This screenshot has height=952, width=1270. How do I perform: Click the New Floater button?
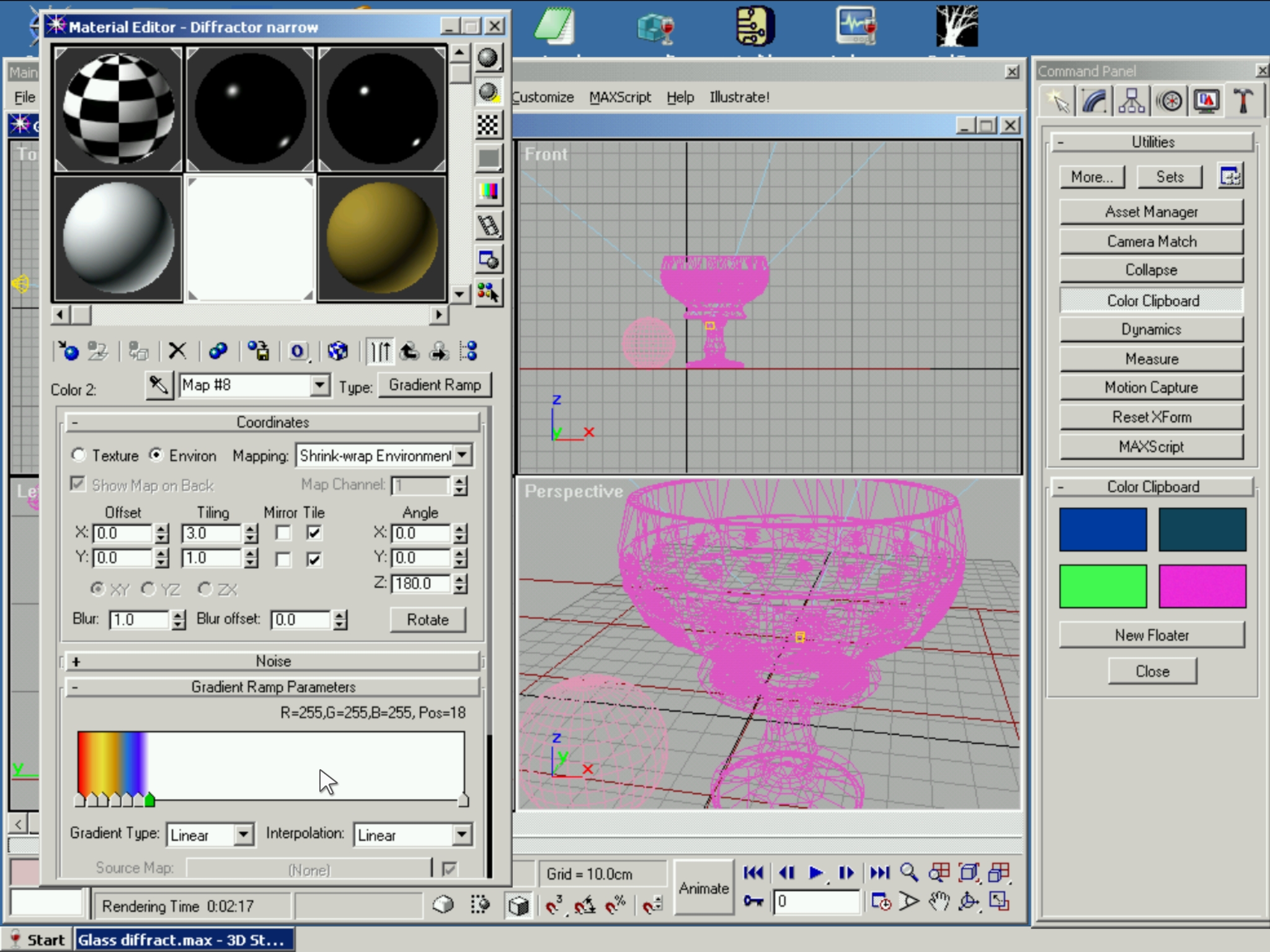[x=1152, y=635]
